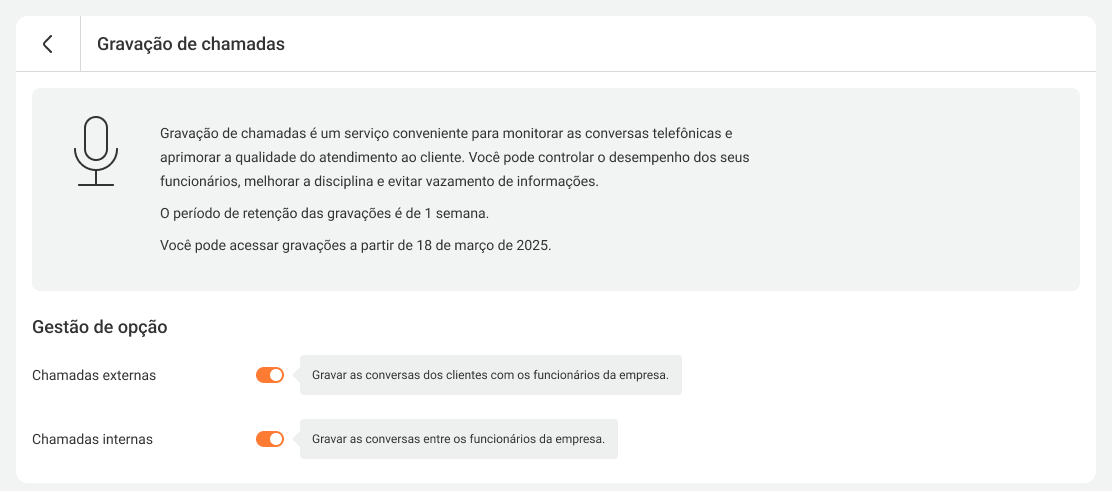Click the tooltip about clients' conversations with employees
The height and width of the screenshot is (491, 1112).
coord(490,375)
